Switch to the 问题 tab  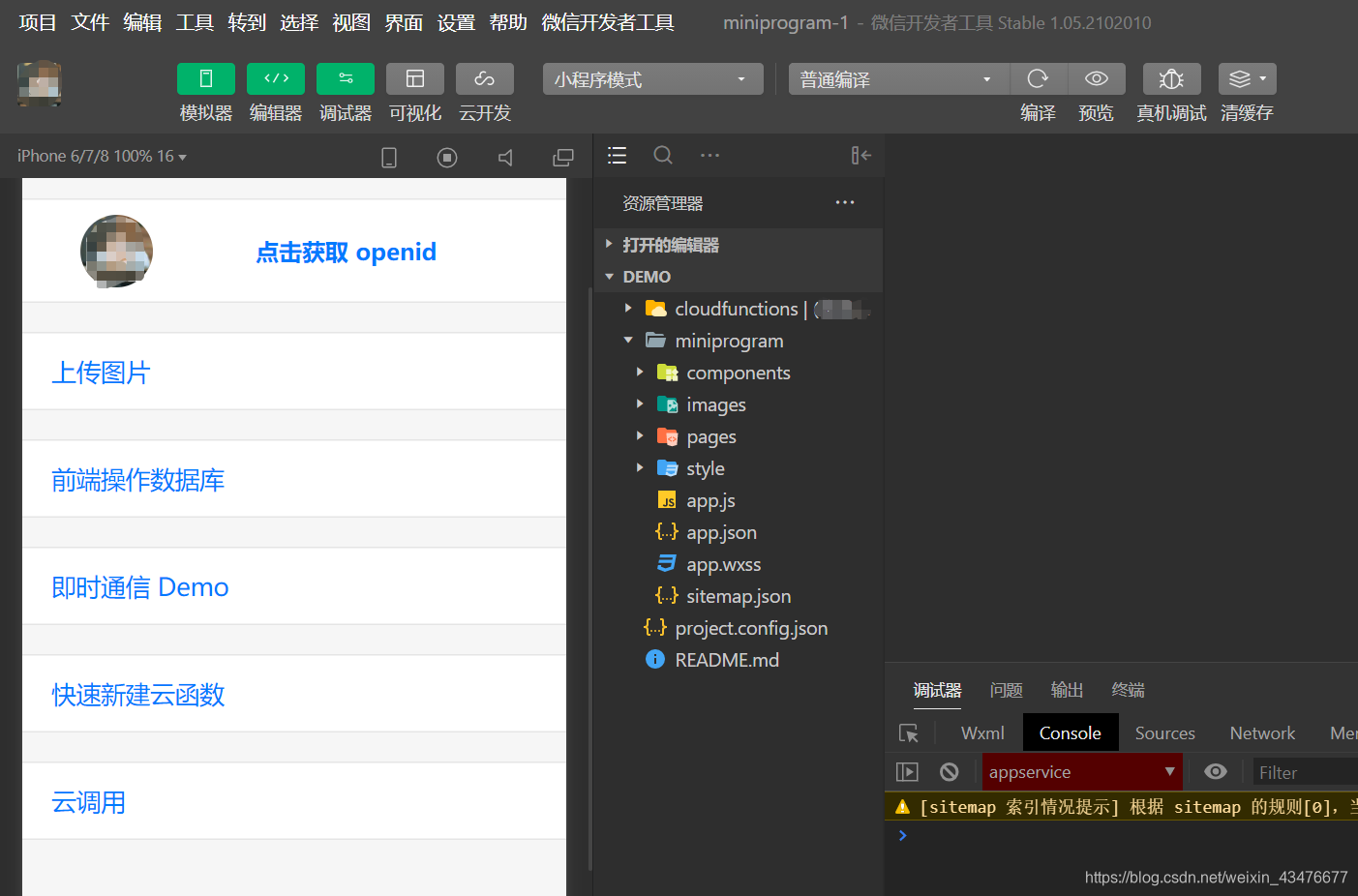1007,690
